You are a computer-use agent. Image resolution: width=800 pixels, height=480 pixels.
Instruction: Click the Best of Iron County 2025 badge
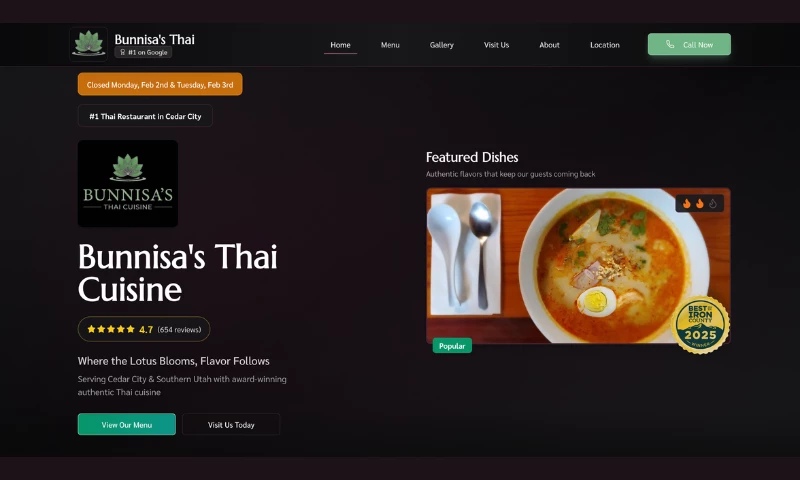[x=700, y=325]
